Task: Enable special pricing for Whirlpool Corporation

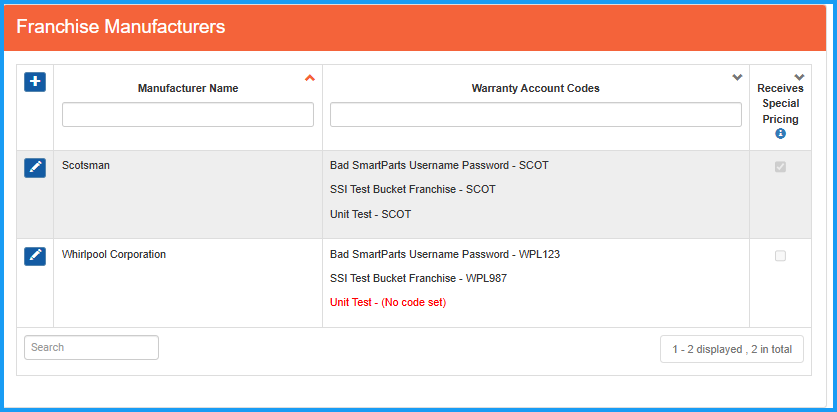Action: (x=780, y=256)
